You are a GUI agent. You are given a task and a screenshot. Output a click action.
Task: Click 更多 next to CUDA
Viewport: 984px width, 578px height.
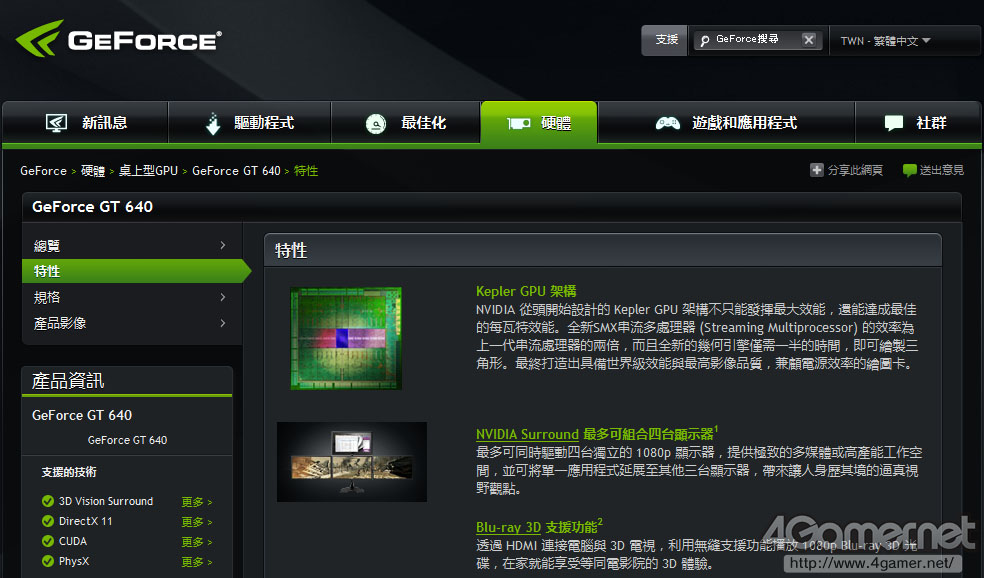coord(196,542)
